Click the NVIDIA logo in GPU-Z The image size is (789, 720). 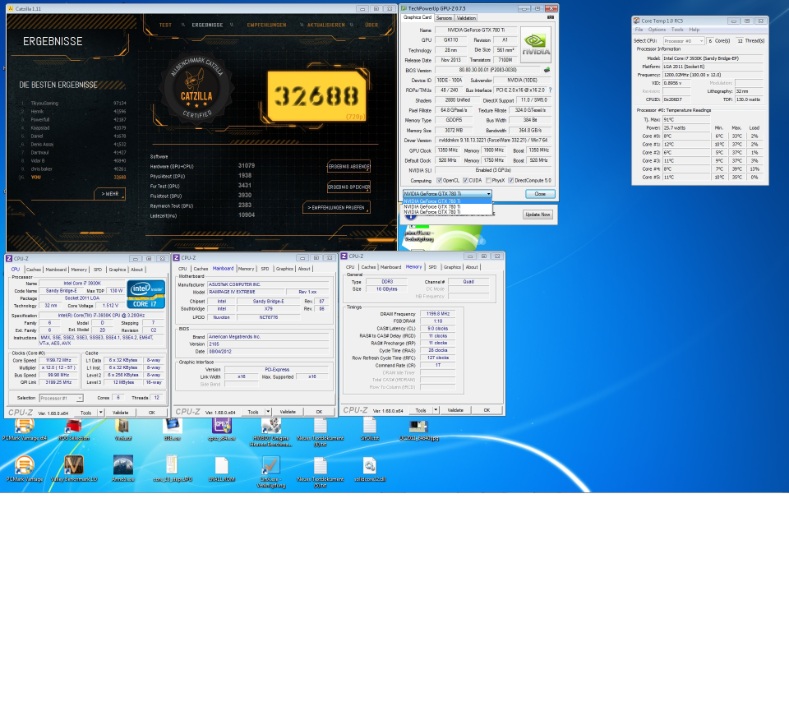535,44
